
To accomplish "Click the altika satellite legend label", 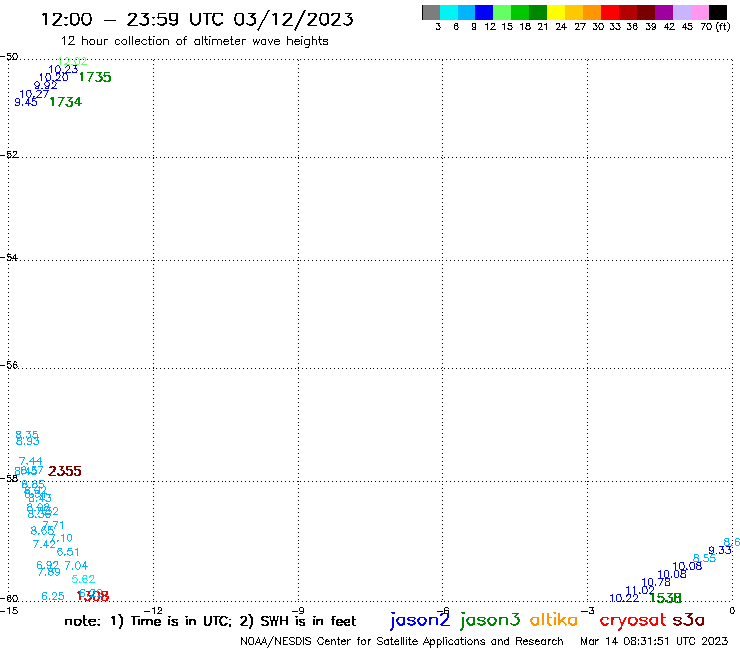I will pyautogui.click(x=554, y=619).
